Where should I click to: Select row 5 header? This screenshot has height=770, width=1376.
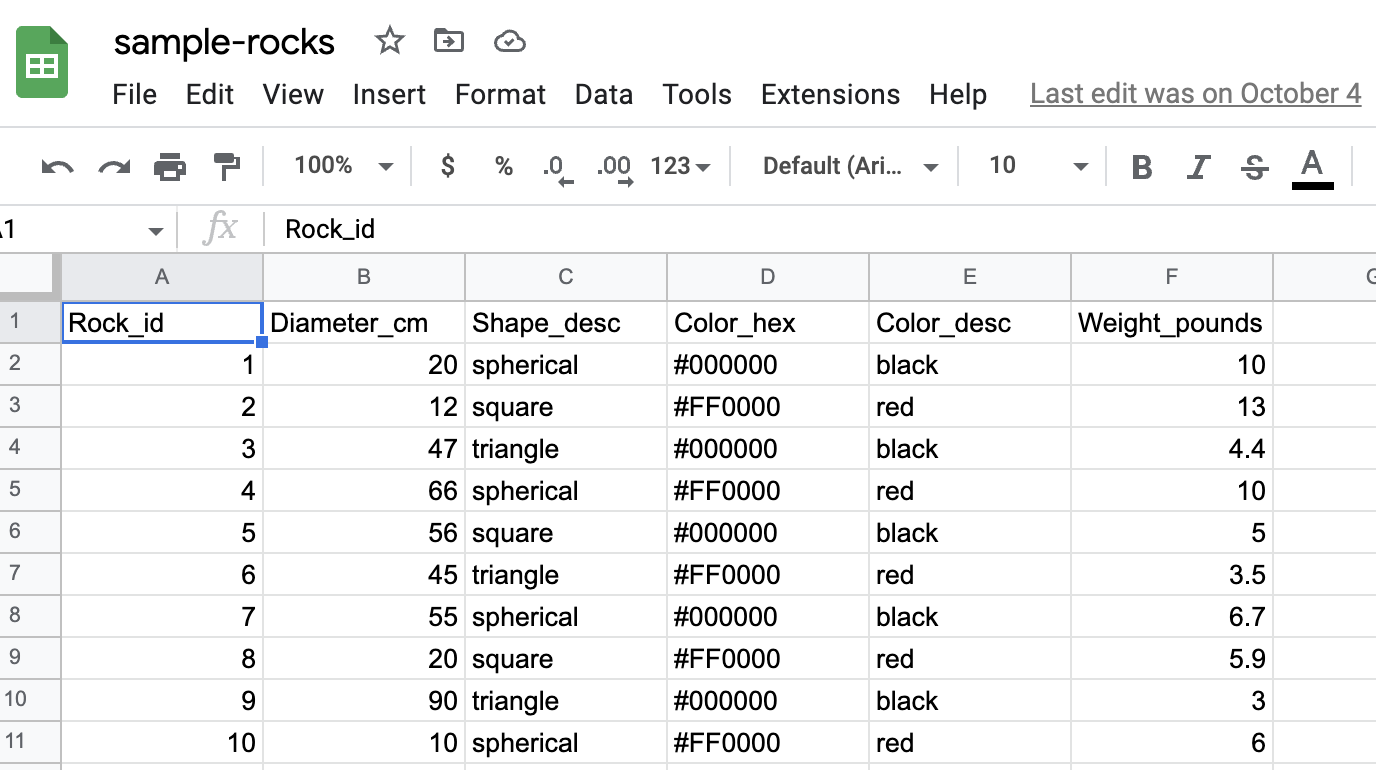click(x=31, y=490)
